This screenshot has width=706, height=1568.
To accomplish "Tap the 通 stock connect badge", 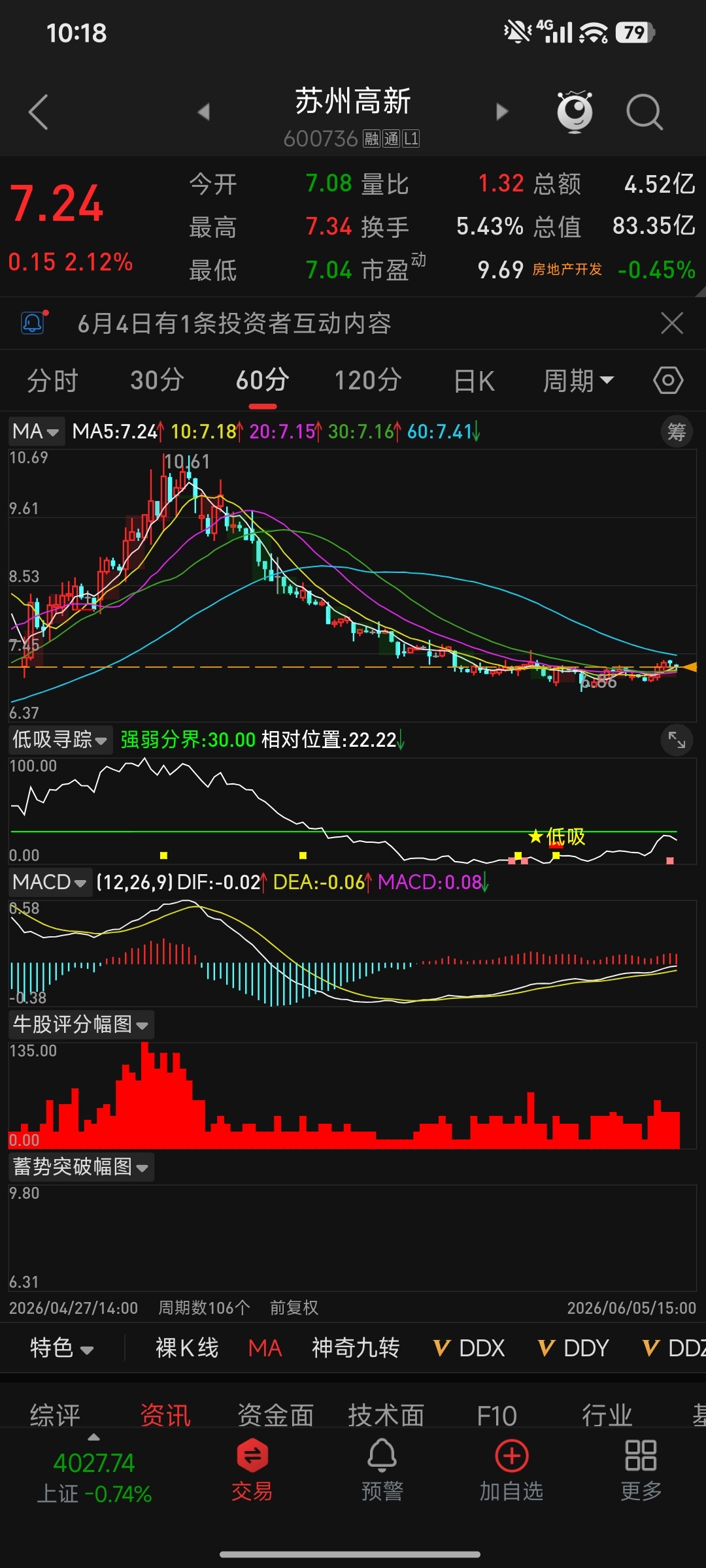I will pyautogui.click(x=391, y=139).
